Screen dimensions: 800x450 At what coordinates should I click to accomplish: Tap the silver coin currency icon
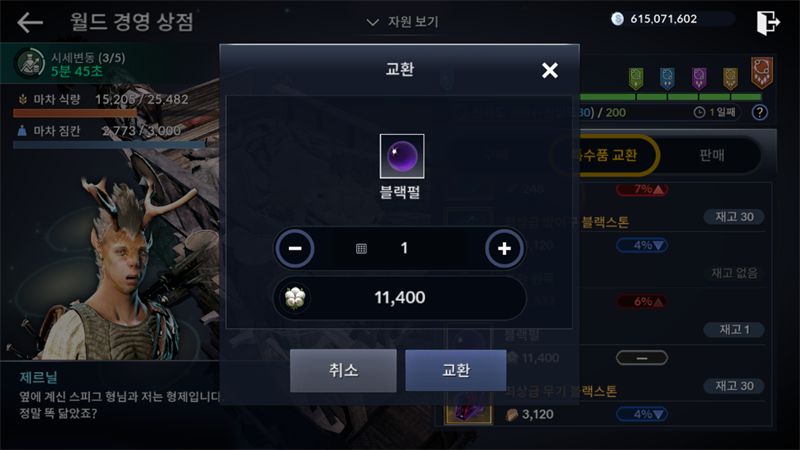pyautogui.click(x=617, y=19)
